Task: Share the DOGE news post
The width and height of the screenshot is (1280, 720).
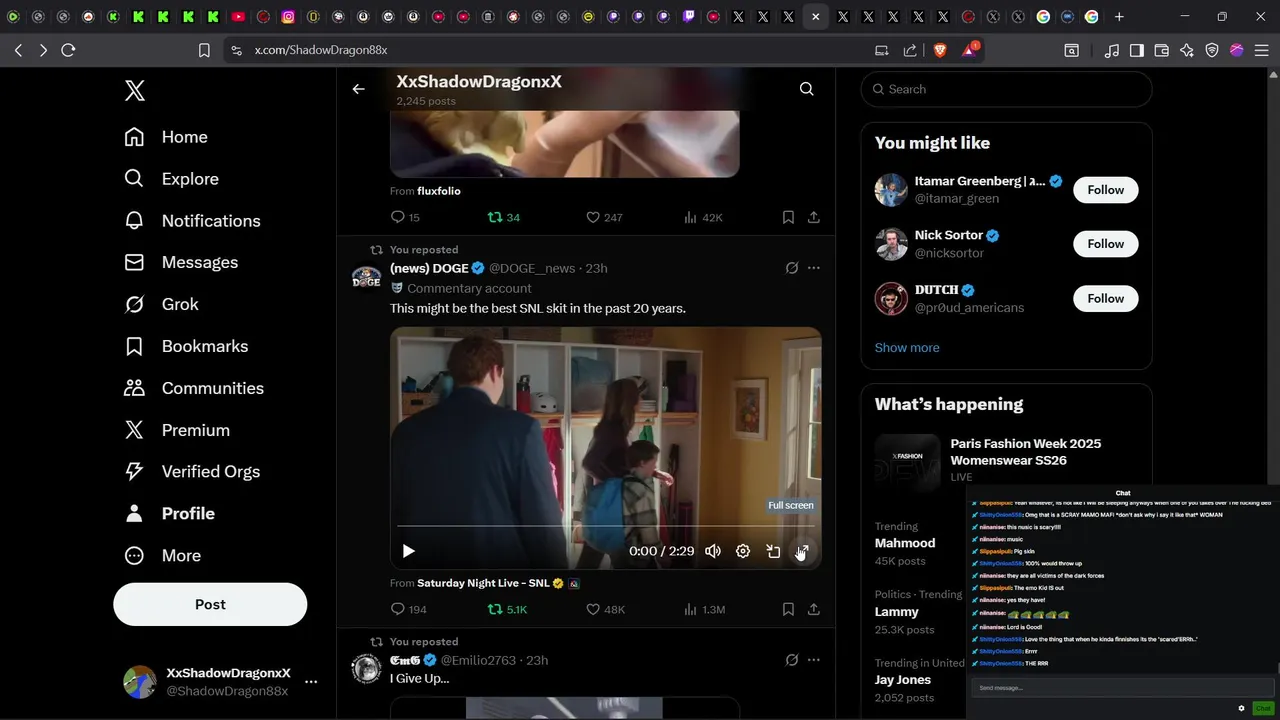Action: point(814,609)
